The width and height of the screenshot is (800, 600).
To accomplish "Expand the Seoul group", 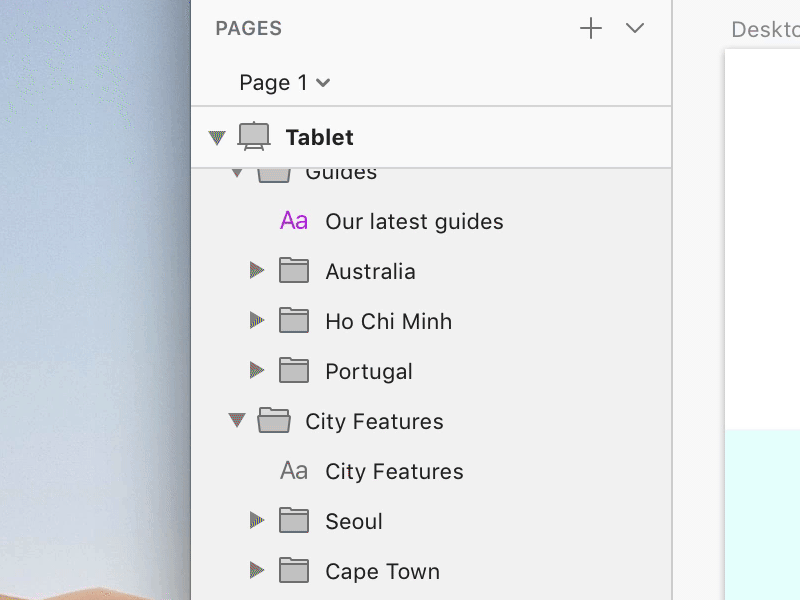I will (x=257, y=521).
